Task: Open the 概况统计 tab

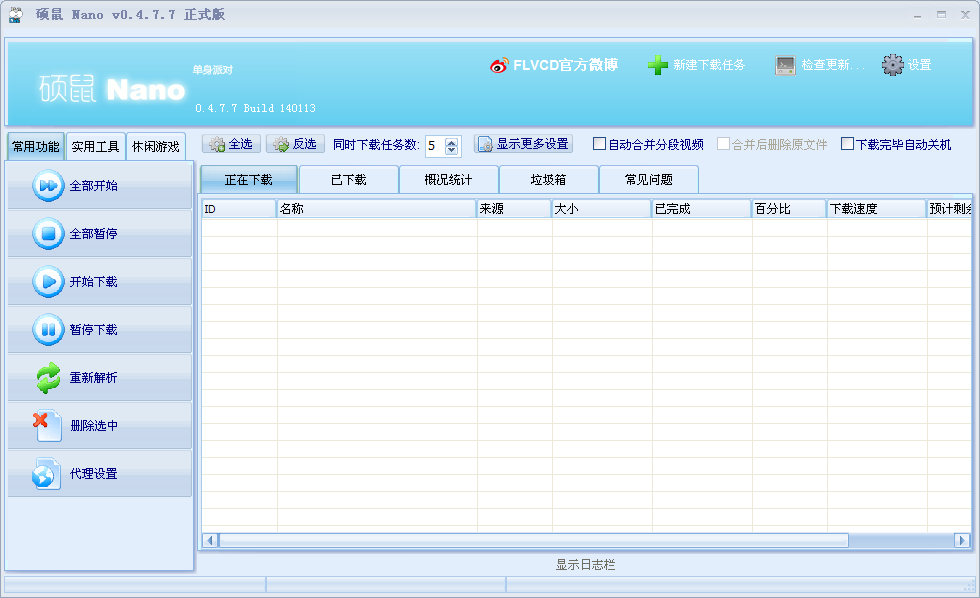Action: pyautogui.click(x=449, y=180)
